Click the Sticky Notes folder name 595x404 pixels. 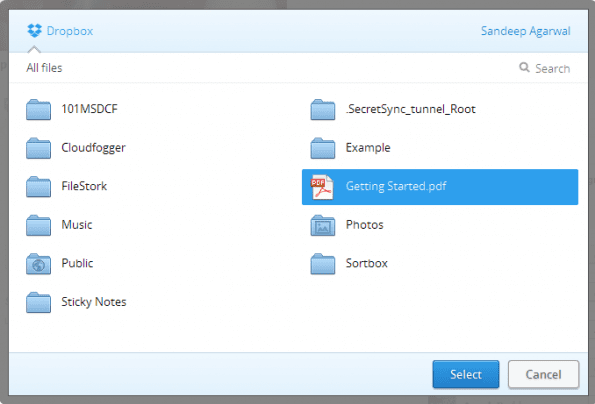(94, 302)
